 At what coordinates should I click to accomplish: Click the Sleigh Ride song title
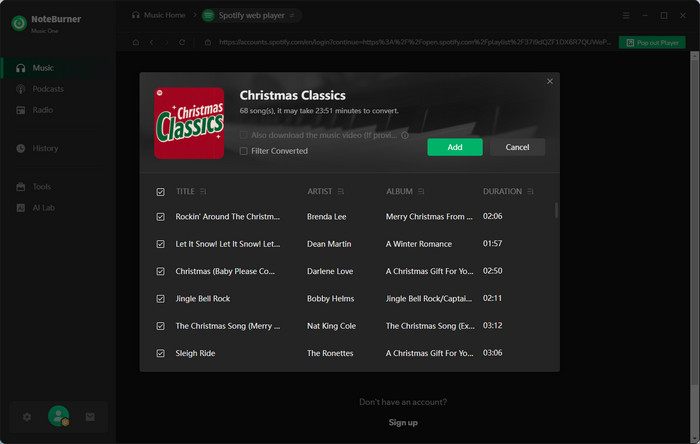pyautogui.click(x=195, y=353)
